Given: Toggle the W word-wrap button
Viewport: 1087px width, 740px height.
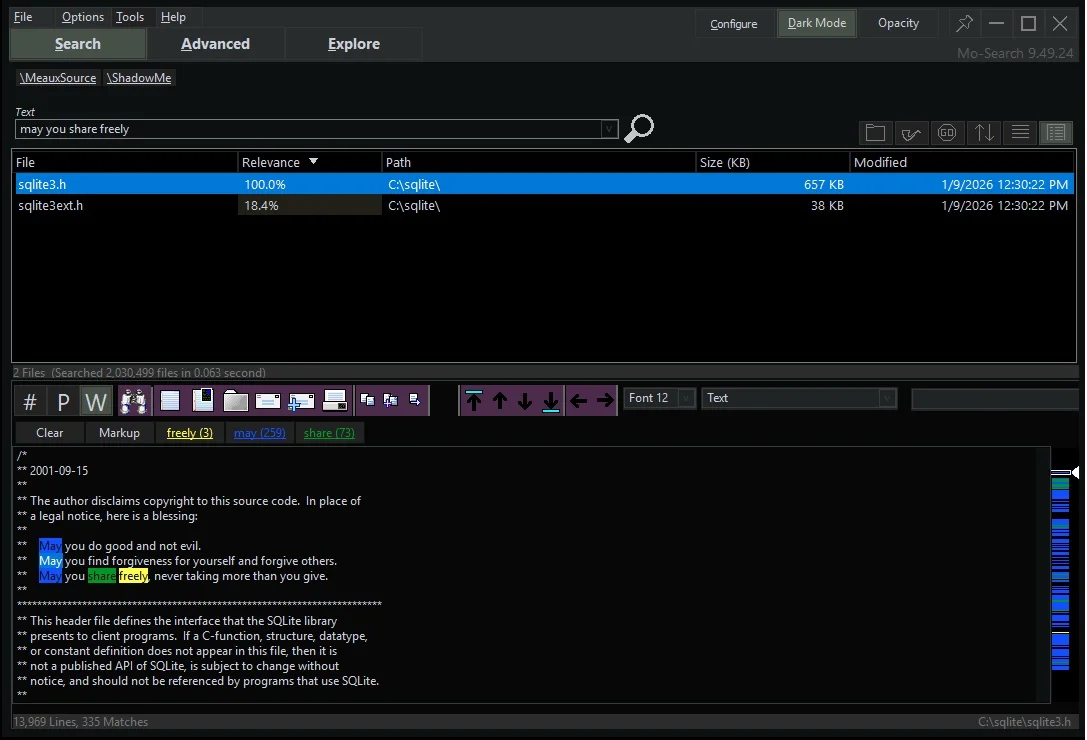Looking at the screenshot, I should [x=96, y=400].
